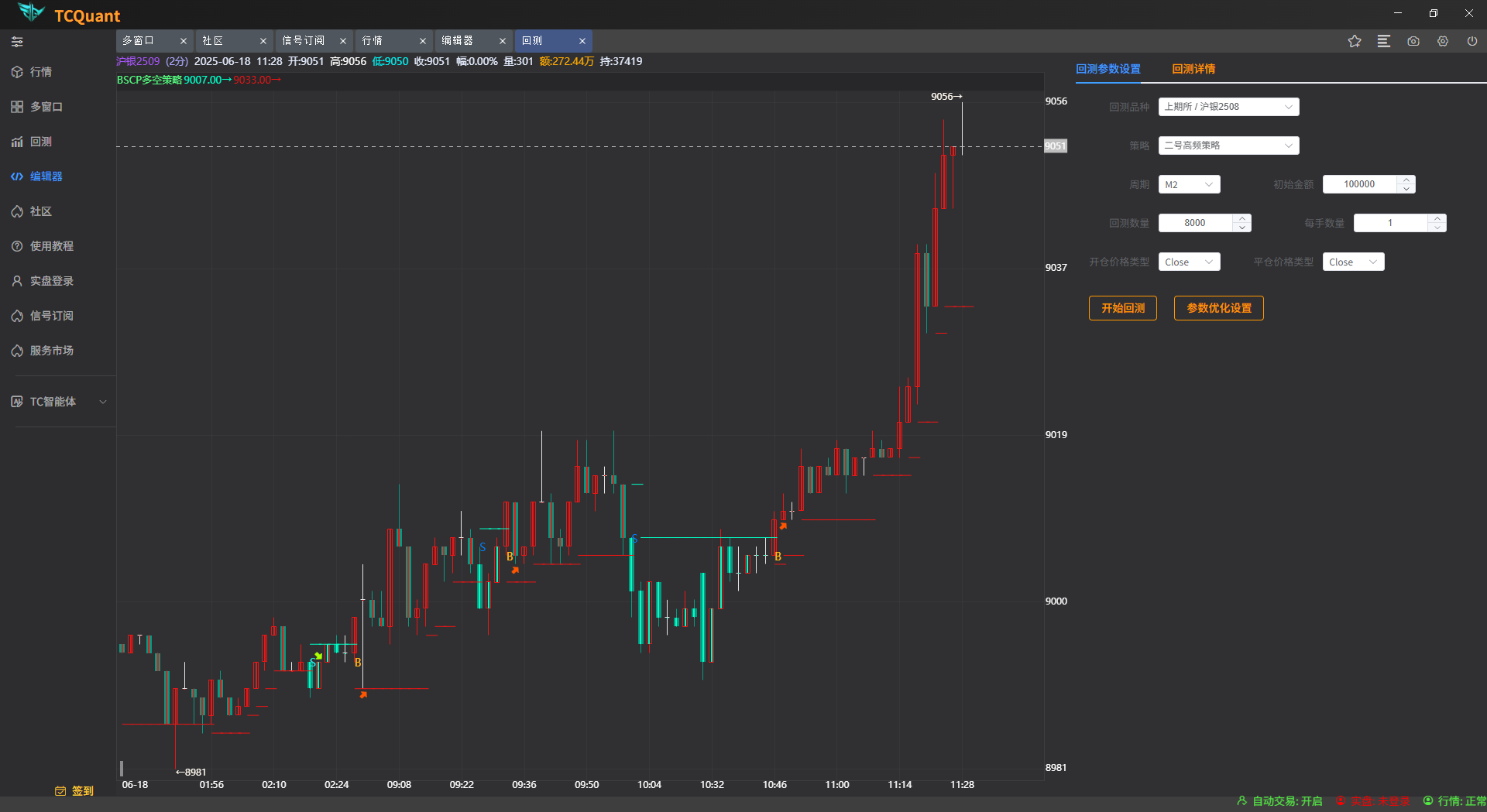
Task: Open 行情 from the left sidebar
Action: pos(41,72)
